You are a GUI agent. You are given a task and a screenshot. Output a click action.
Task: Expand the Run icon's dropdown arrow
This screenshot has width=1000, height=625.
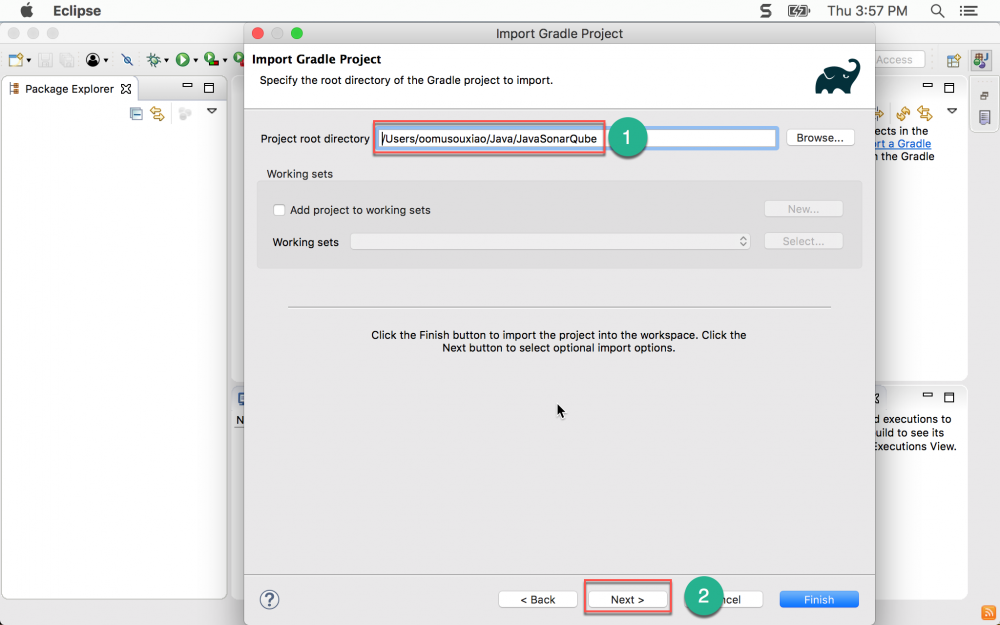click(x=196, y=61)
